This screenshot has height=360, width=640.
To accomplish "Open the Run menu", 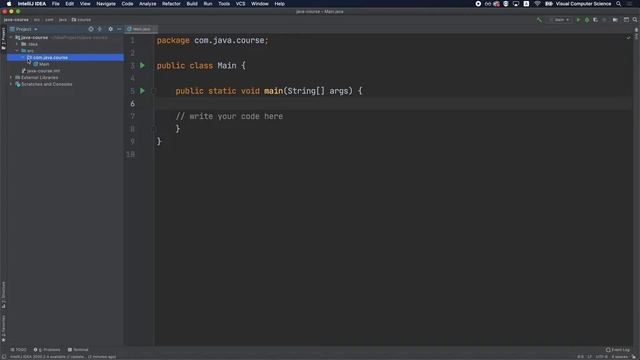I will click(x=208, y=4).
